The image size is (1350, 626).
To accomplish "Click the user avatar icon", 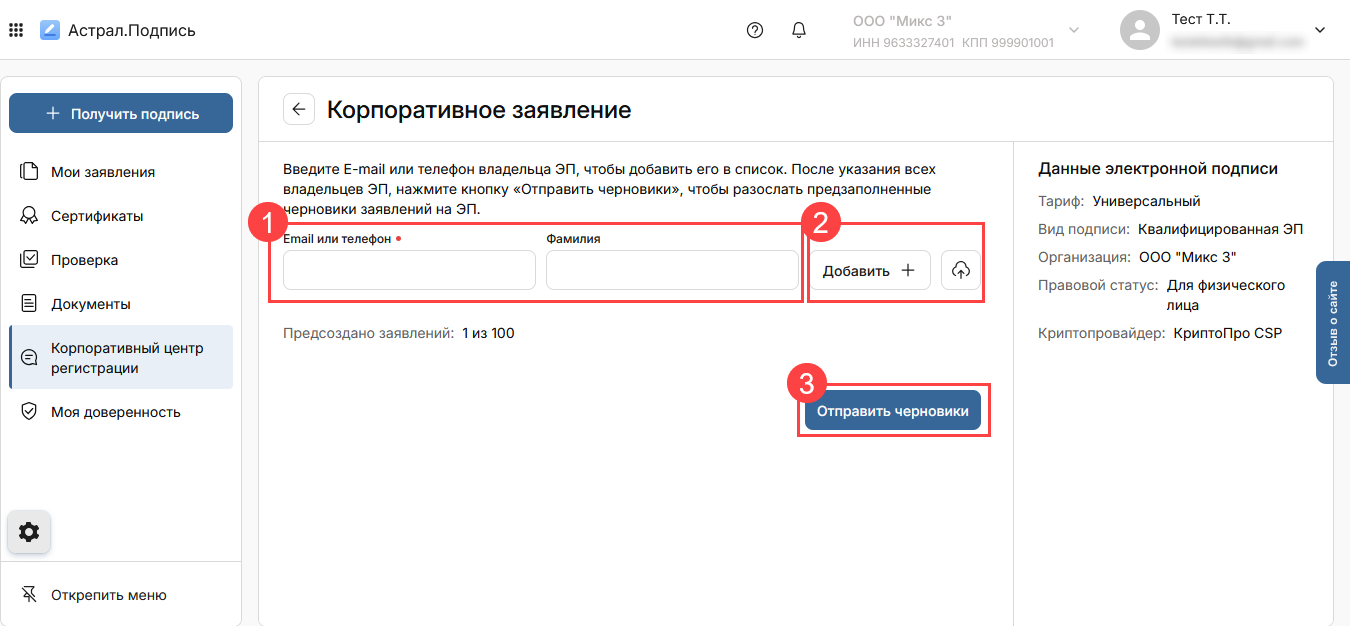I will 1139,30.
